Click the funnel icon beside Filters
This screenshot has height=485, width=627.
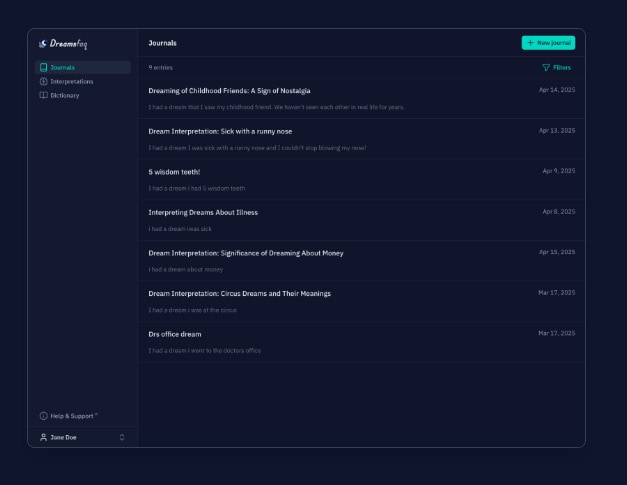[546, 68]
